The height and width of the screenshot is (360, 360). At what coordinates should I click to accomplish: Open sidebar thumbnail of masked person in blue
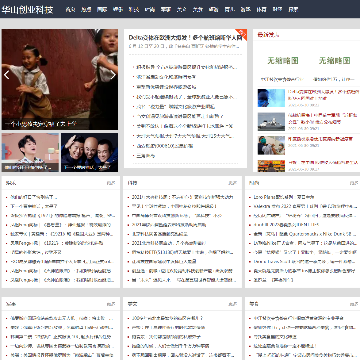[x=271, y=98]
